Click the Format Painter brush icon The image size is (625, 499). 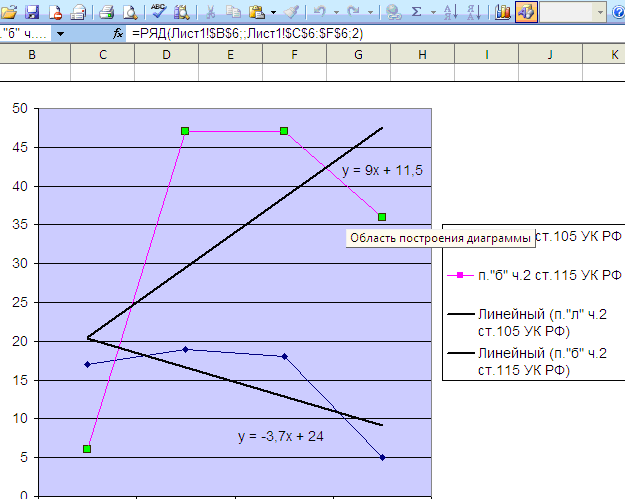click(x=291, y=12)
